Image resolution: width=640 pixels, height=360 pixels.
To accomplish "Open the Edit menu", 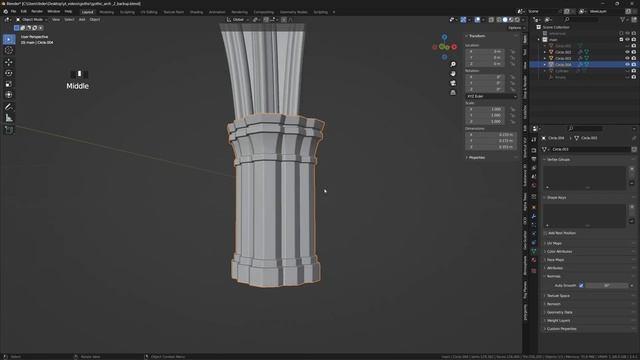I will tap(24, 11).
